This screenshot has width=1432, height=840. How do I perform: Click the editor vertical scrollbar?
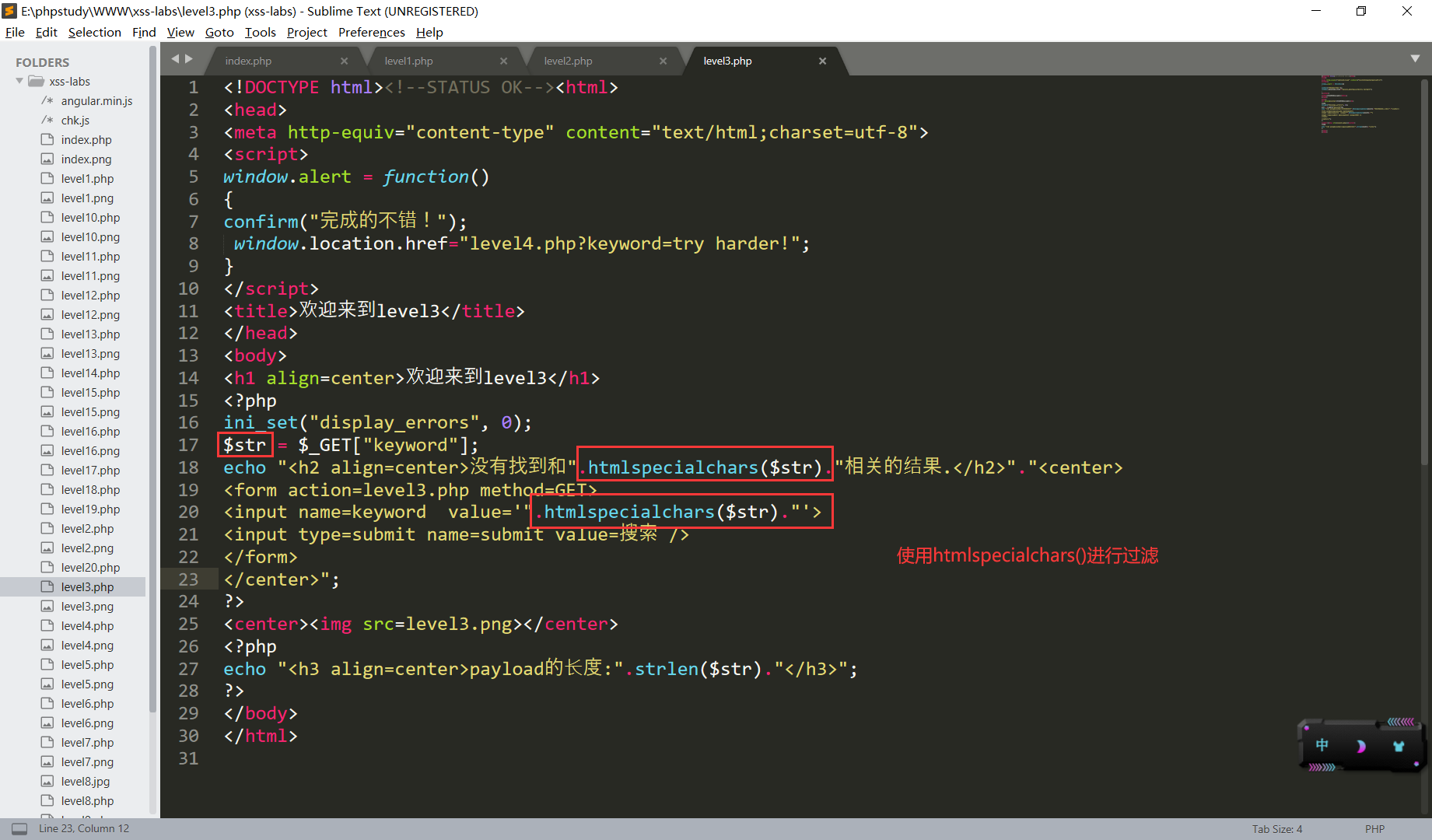click(1426, 272)
